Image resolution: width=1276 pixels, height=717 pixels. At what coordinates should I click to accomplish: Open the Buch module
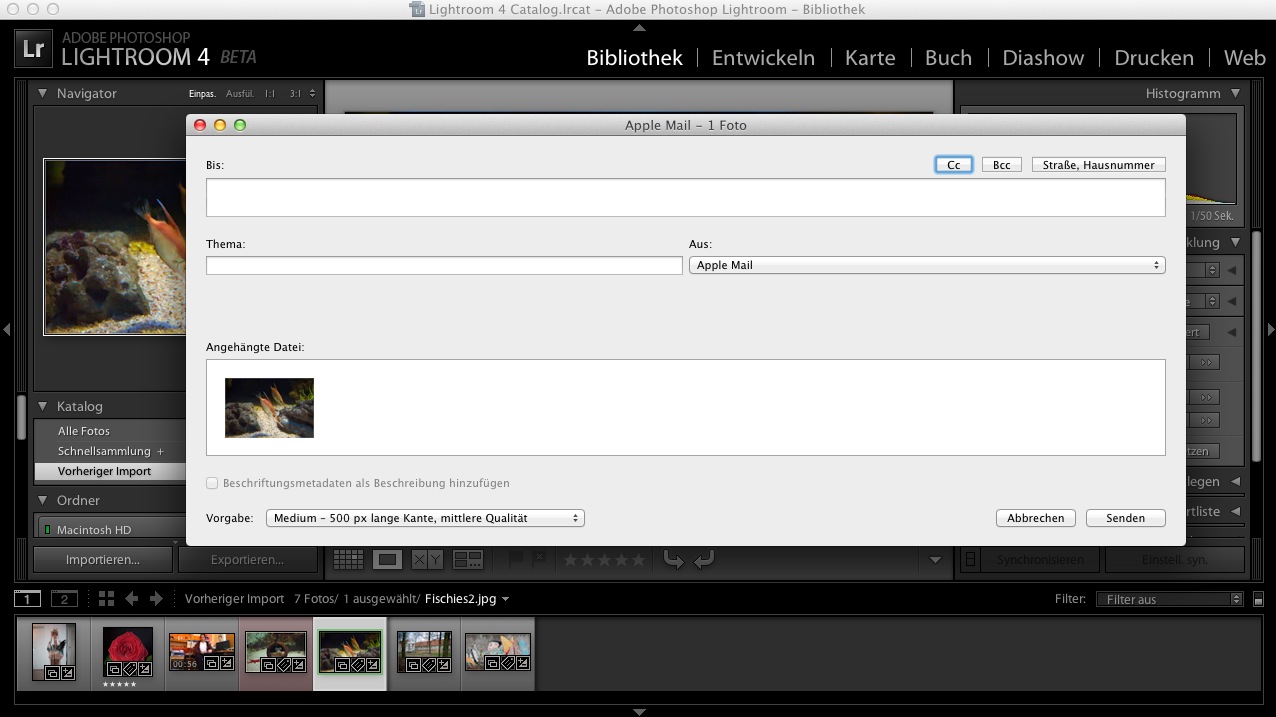(948, 58)
